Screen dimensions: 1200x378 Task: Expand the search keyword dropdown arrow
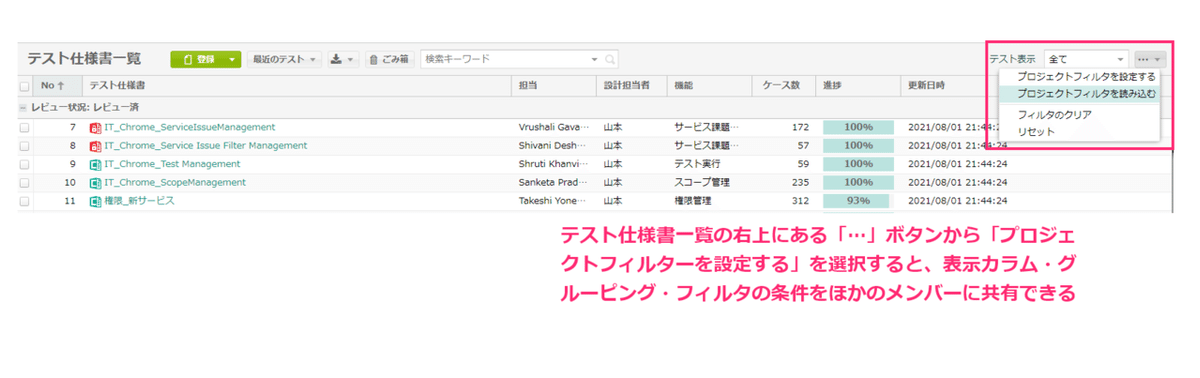click(x=595, y=59)
